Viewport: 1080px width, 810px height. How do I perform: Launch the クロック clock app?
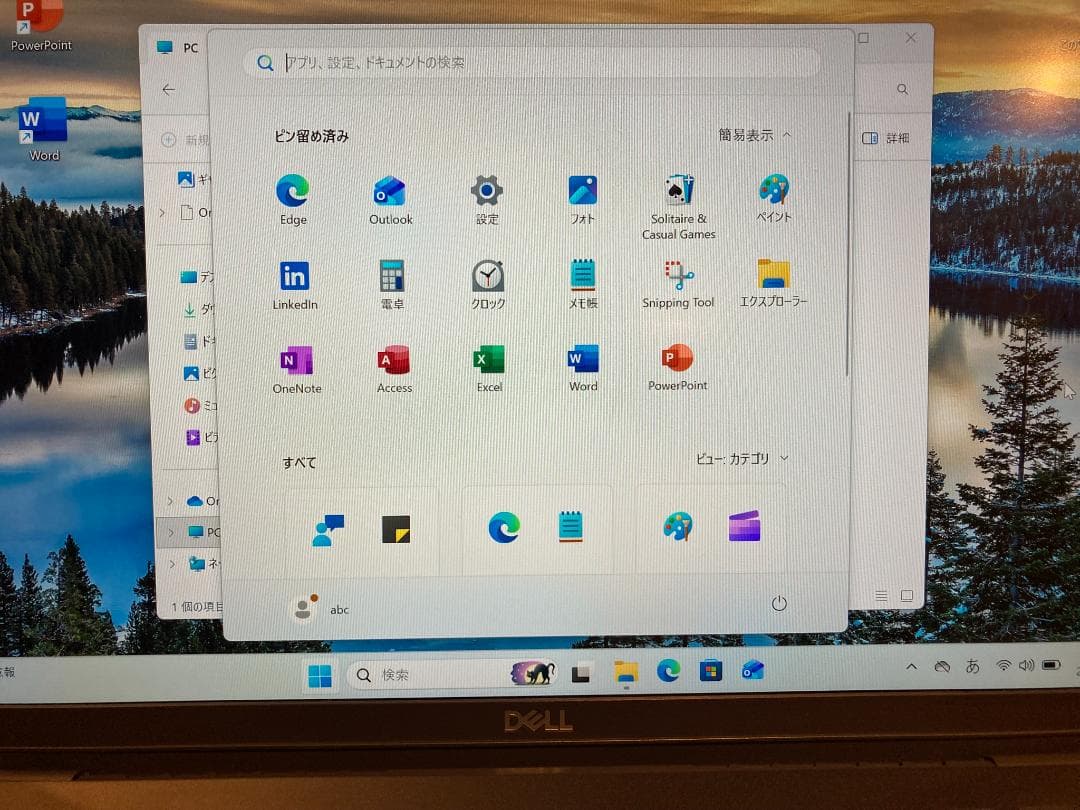488,284
